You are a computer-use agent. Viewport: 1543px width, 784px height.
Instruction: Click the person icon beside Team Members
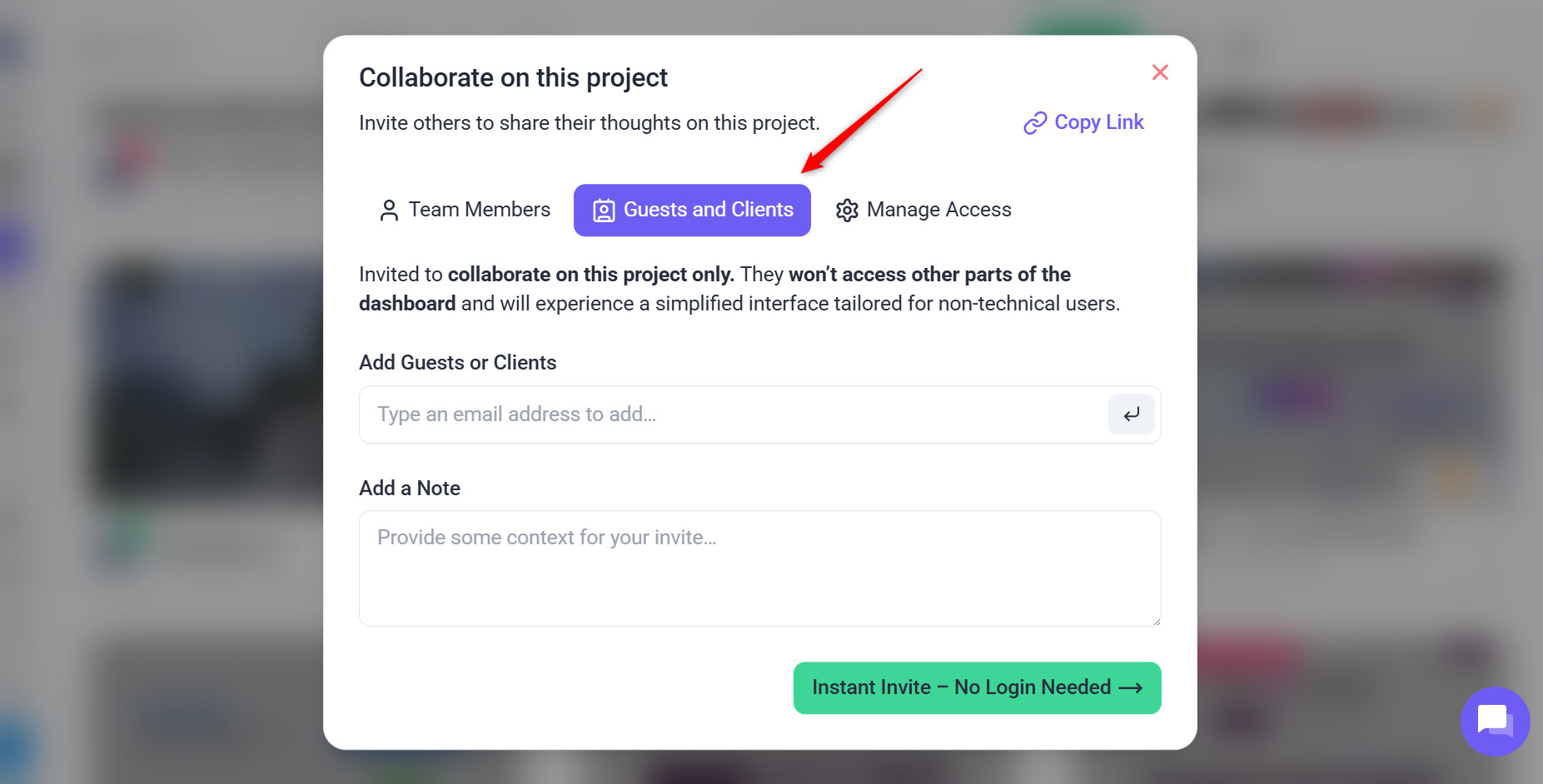click(x=389, y=211)
